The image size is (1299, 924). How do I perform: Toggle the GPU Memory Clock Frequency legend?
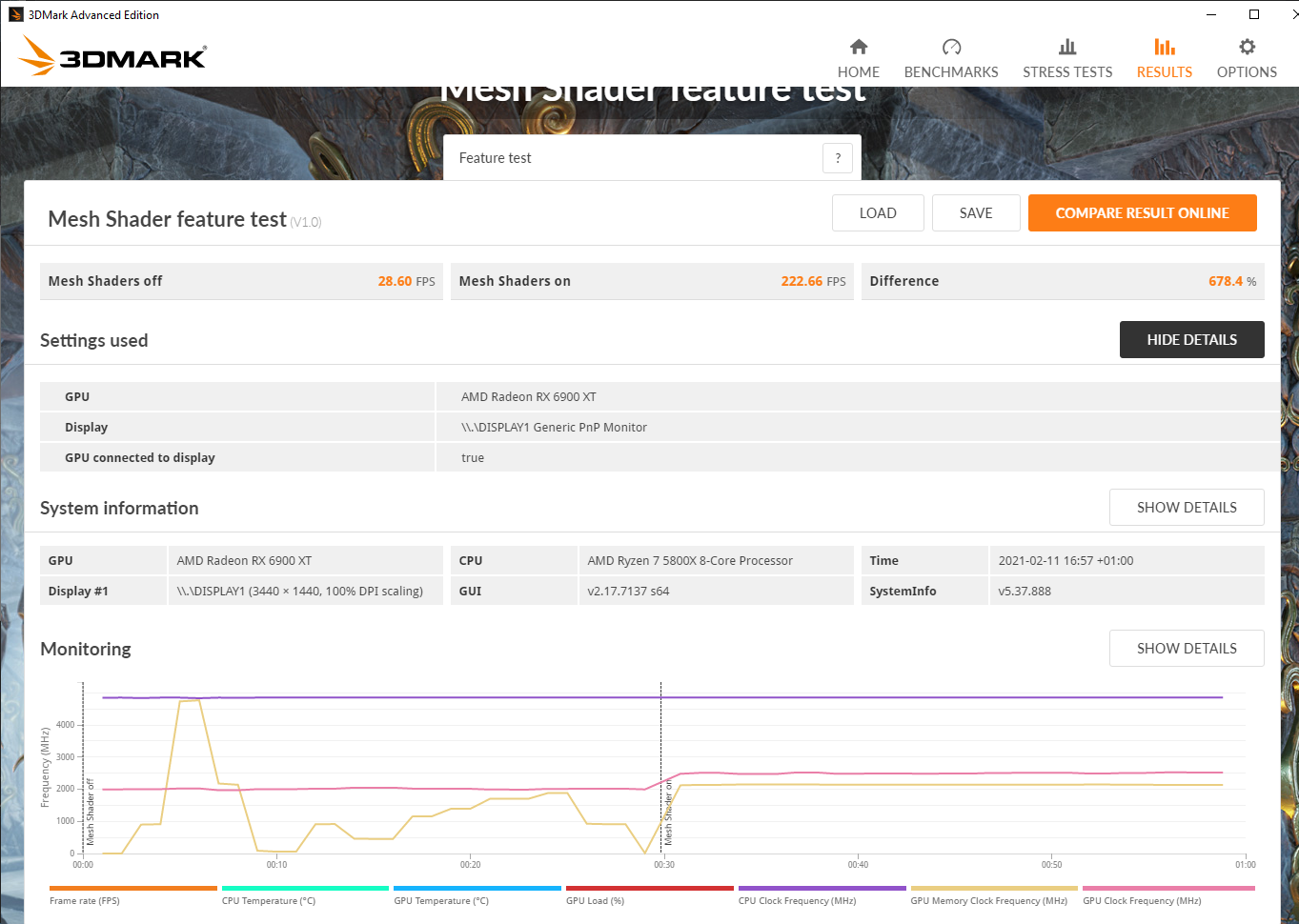tap(994, 895)
